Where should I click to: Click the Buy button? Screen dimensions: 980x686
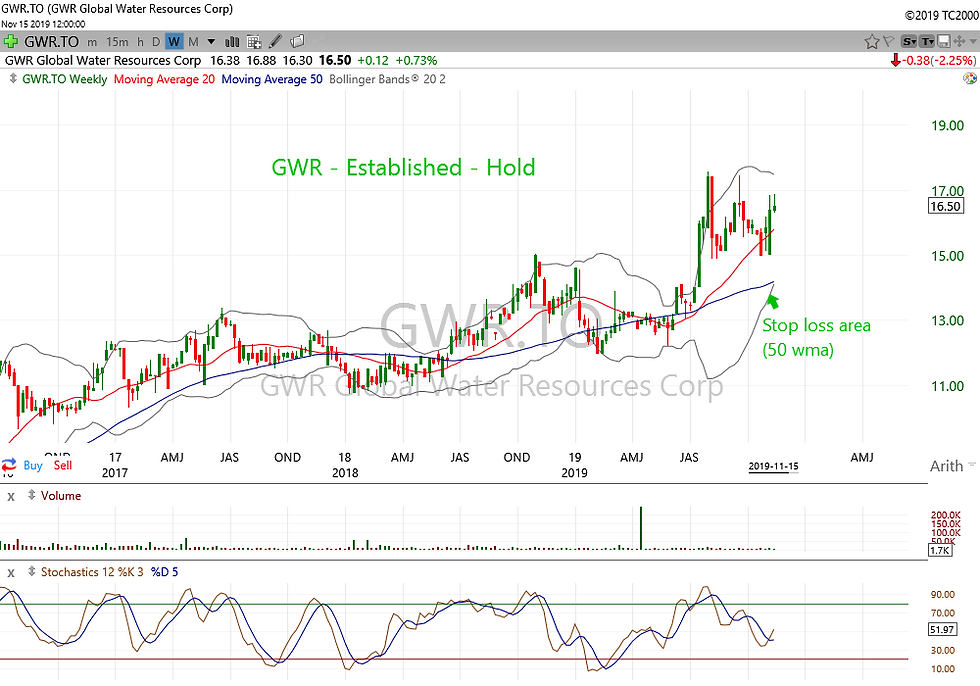tap(32, 465)
